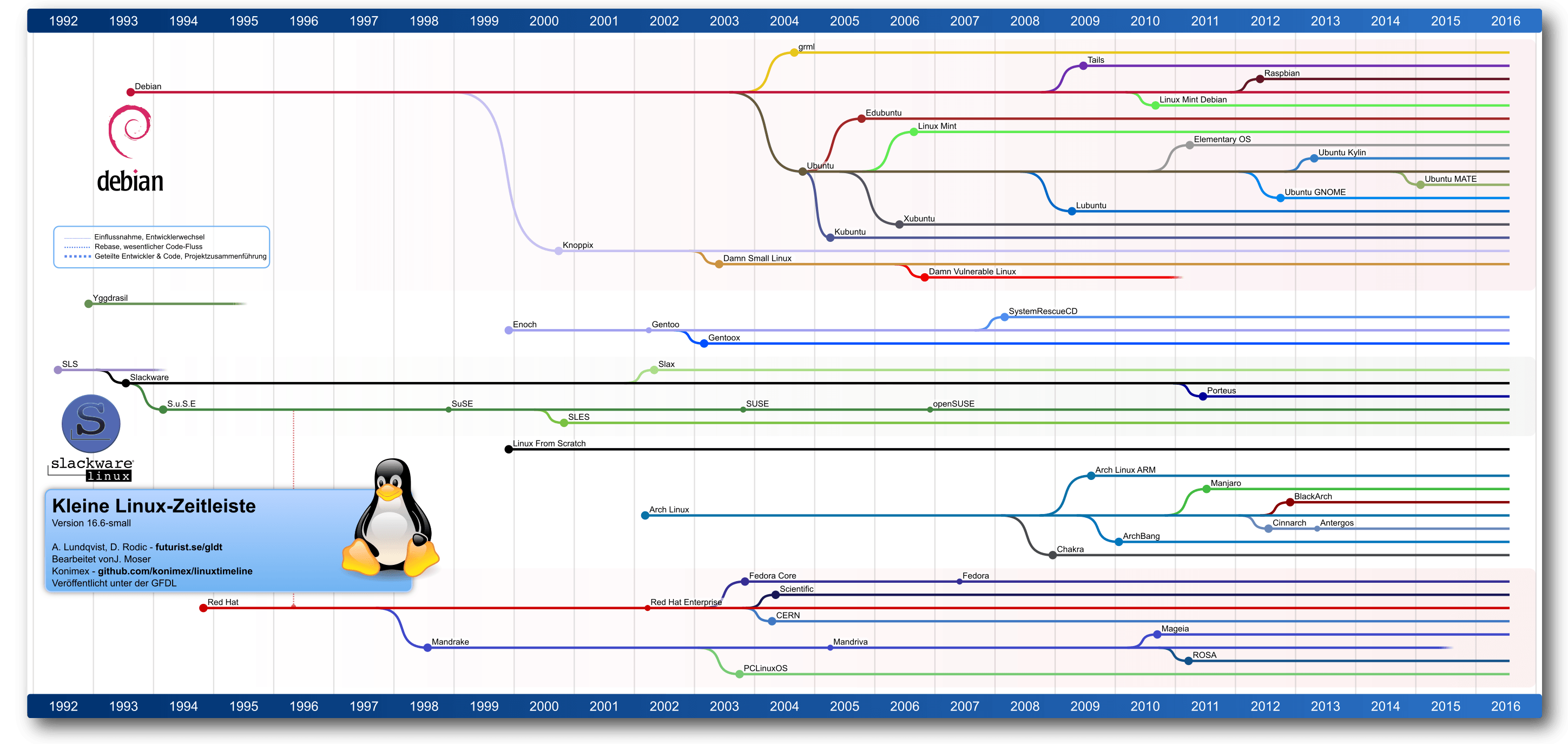Click the Damn Vulnerable Linux node
The image size is (1568, 744).
925,278
